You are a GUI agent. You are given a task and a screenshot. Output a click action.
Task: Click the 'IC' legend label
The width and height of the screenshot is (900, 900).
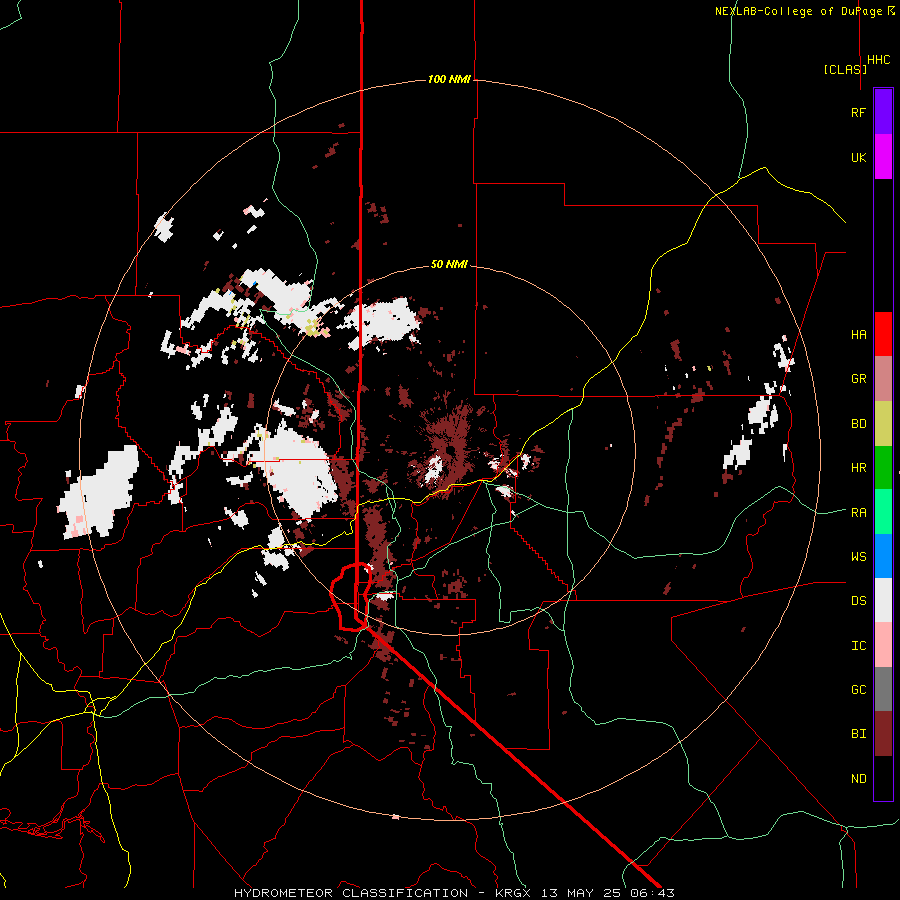(x=858, y=646)
